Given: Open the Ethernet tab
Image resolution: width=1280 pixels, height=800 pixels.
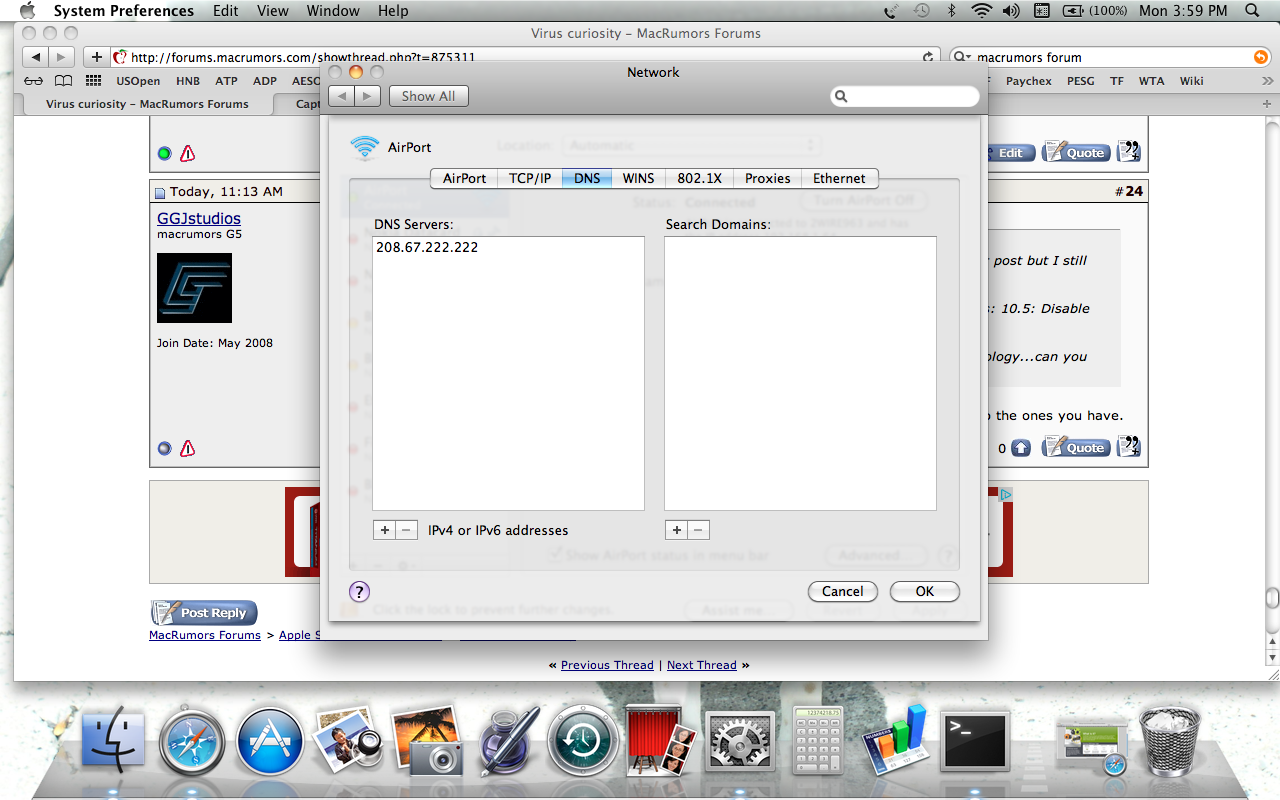Looking at the screenshot, I should click(839, 178).
